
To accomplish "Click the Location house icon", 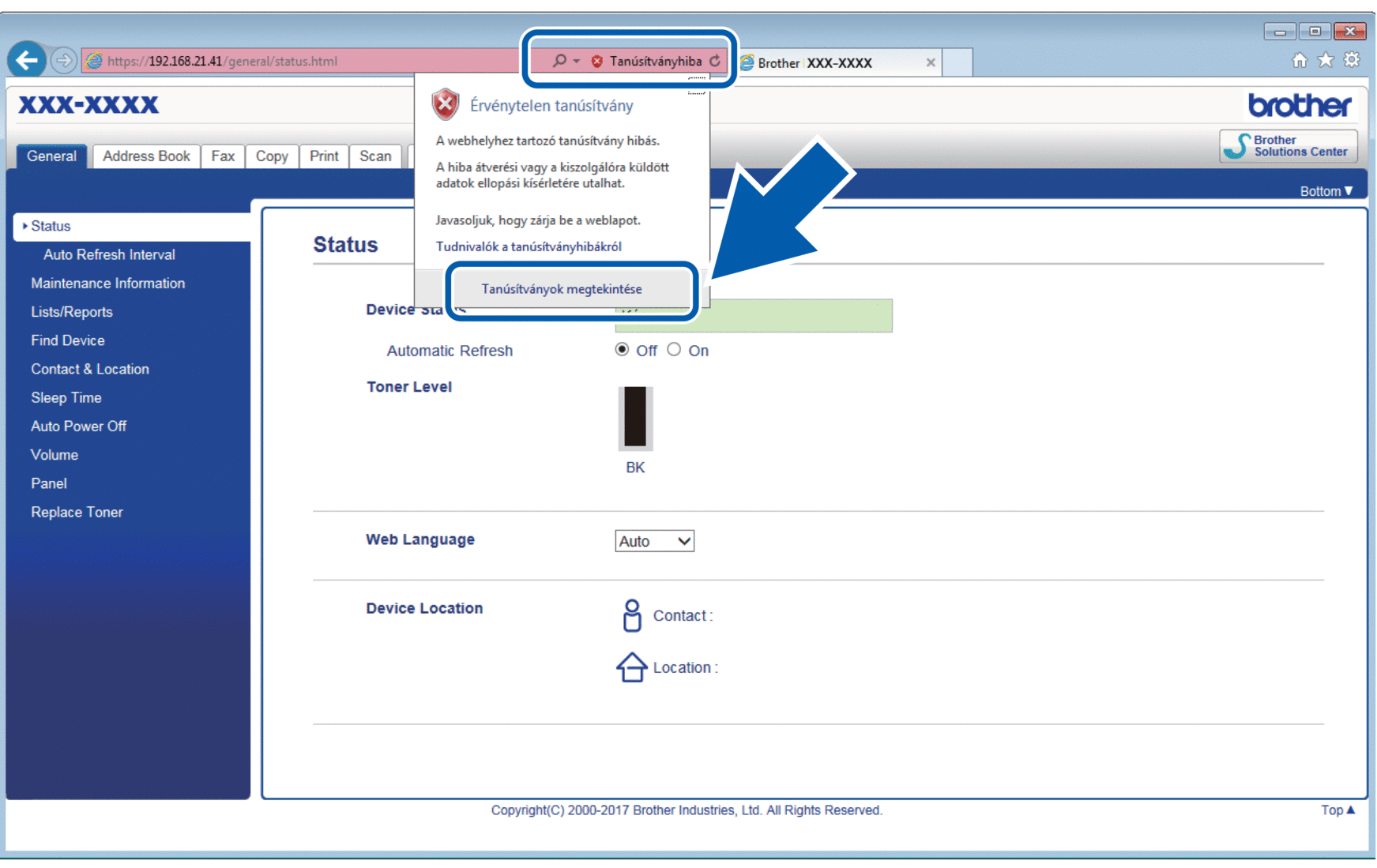I will [631, 667].
